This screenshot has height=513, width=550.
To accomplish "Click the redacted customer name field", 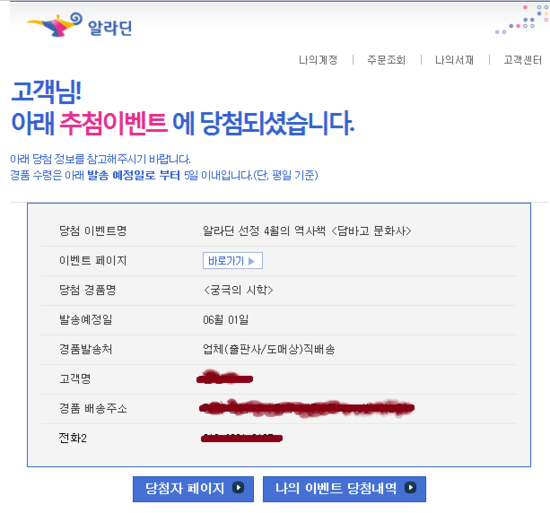I will [x=225, y=378].
